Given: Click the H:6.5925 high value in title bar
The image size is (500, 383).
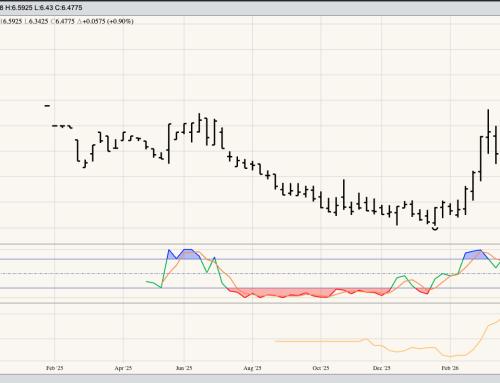Looking at the screenshot, I should [x=19, y=7].
